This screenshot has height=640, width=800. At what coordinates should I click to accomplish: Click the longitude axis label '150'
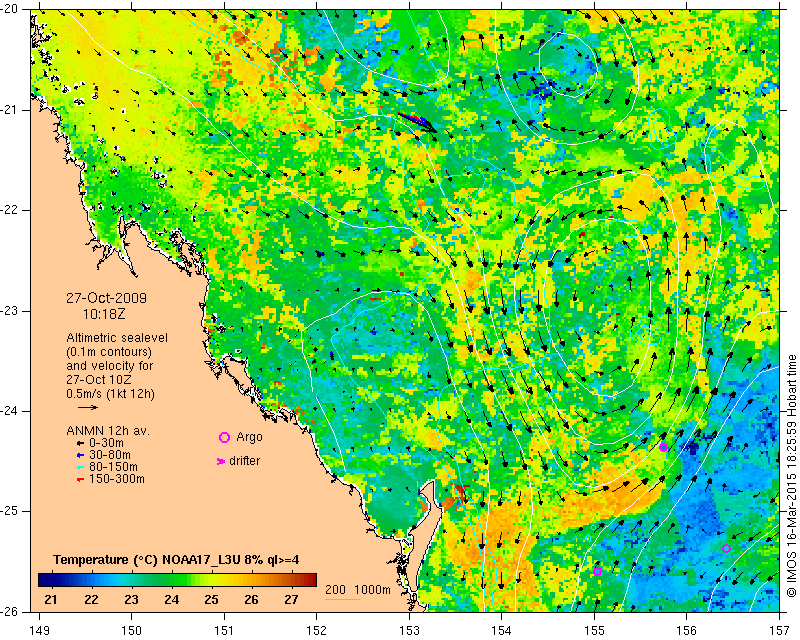click(x=132, y=630)
